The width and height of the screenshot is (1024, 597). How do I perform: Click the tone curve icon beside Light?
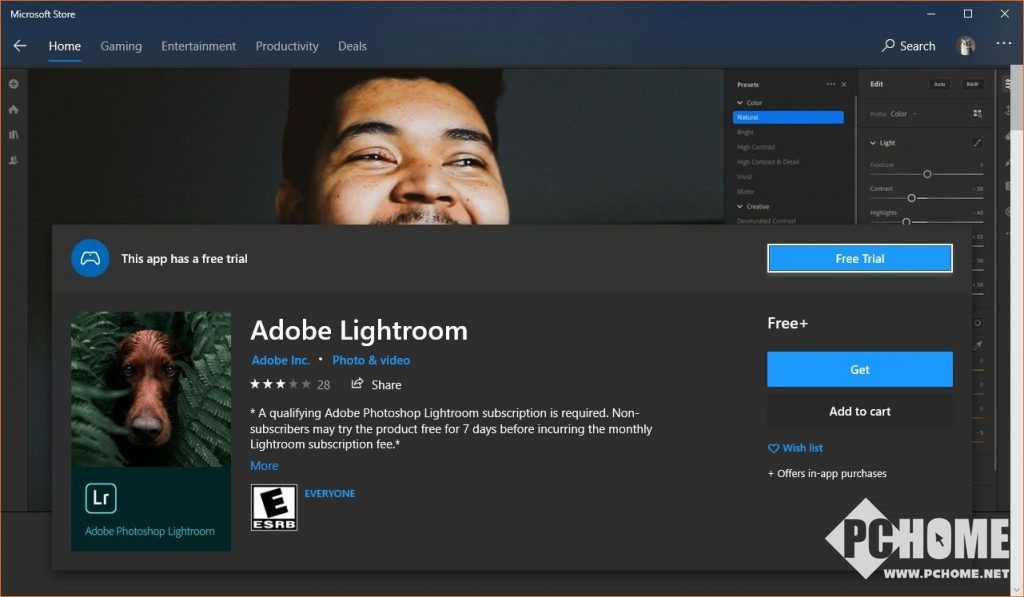pyautogui.click(x=977, y=143)
